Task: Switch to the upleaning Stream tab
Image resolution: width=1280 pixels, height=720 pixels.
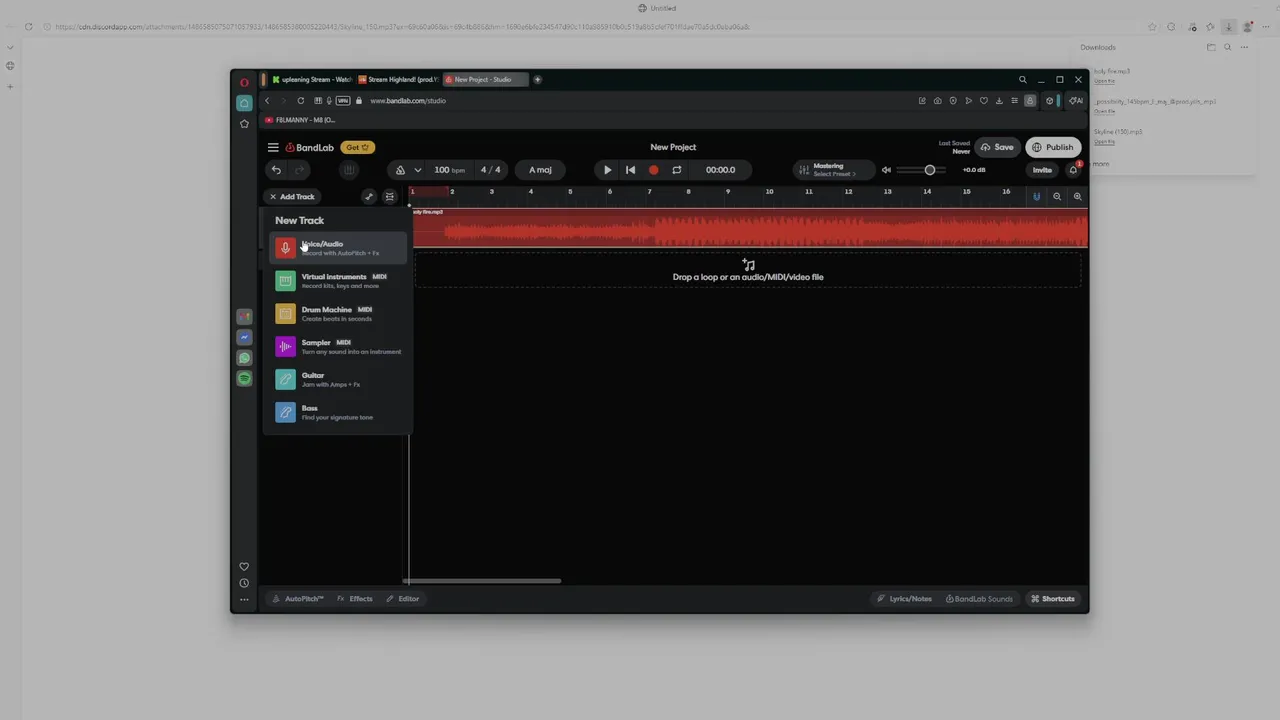Action: 311,80
